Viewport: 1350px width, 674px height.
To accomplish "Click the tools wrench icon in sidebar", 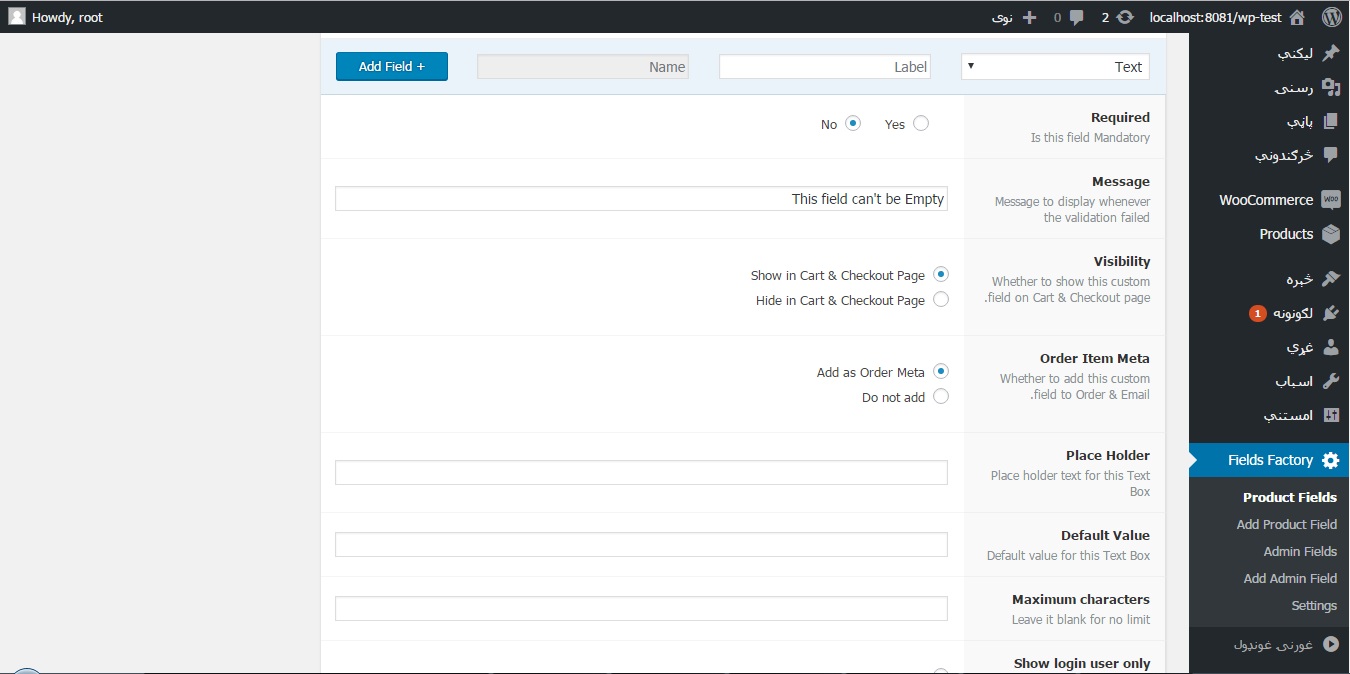I will pos(1331,381).
